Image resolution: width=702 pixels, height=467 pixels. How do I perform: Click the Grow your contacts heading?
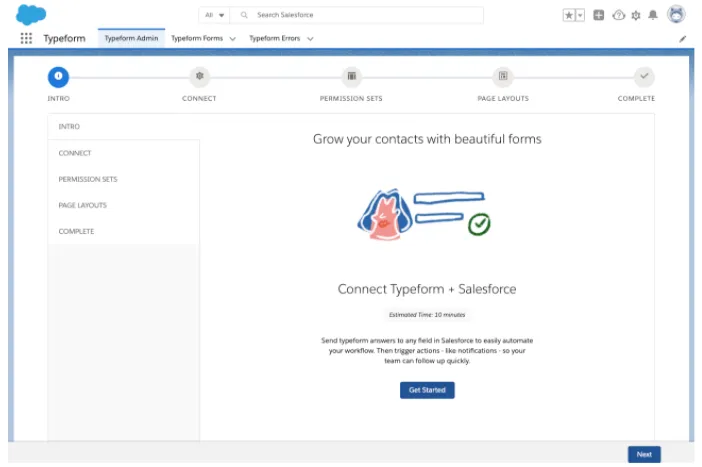[427, 139]
